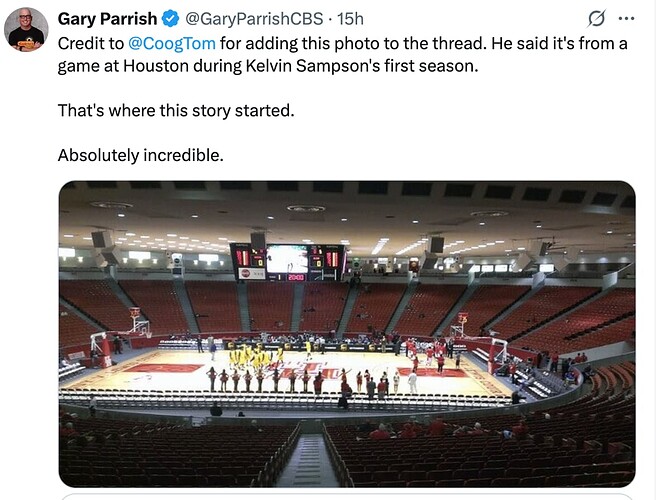The image size is (663, 500).
Task: Click the center stairway aisle in the photo
Action: (311, 459)
